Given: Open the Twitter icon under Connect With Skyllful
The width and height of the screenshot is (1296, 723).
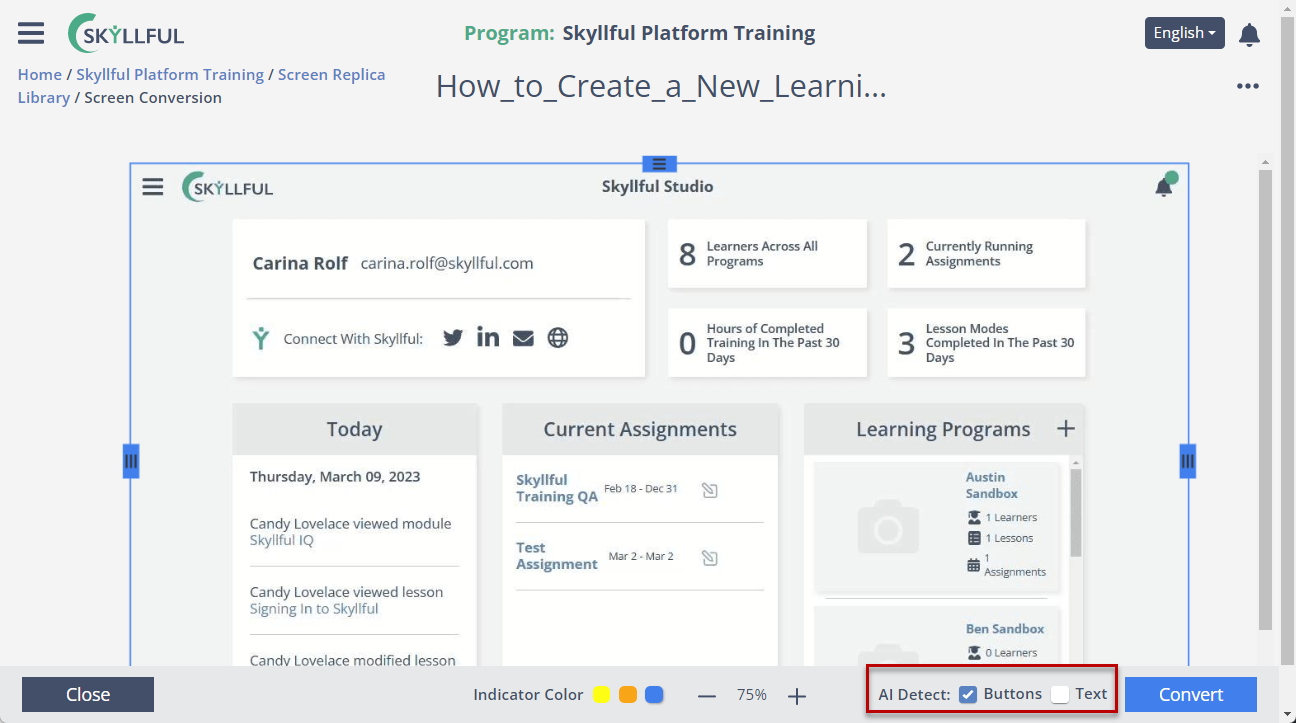Looking at the screenshot, I should [x=453, y=338].
